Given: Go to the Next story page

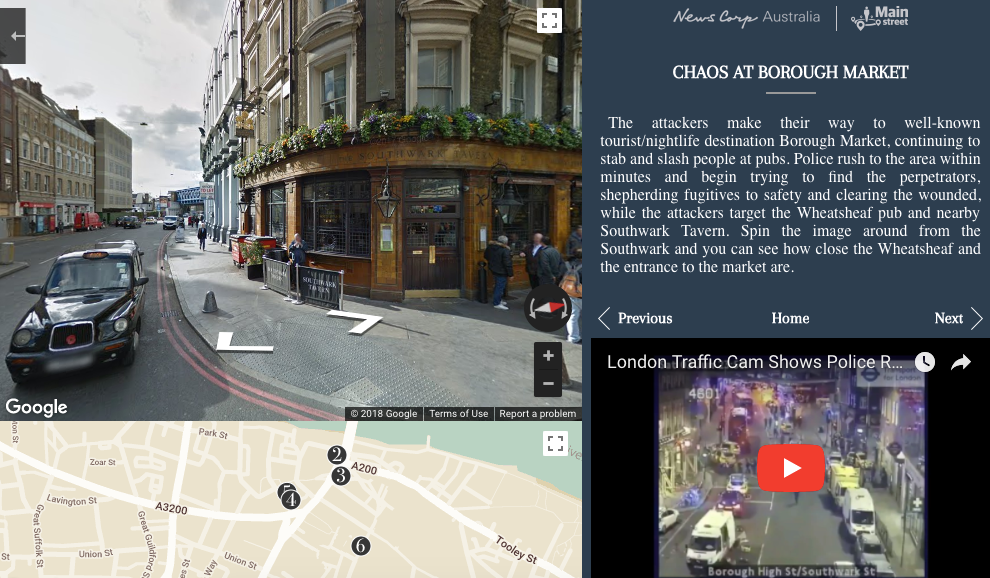Looking at the screenshot, I should (x=958, y=318).
